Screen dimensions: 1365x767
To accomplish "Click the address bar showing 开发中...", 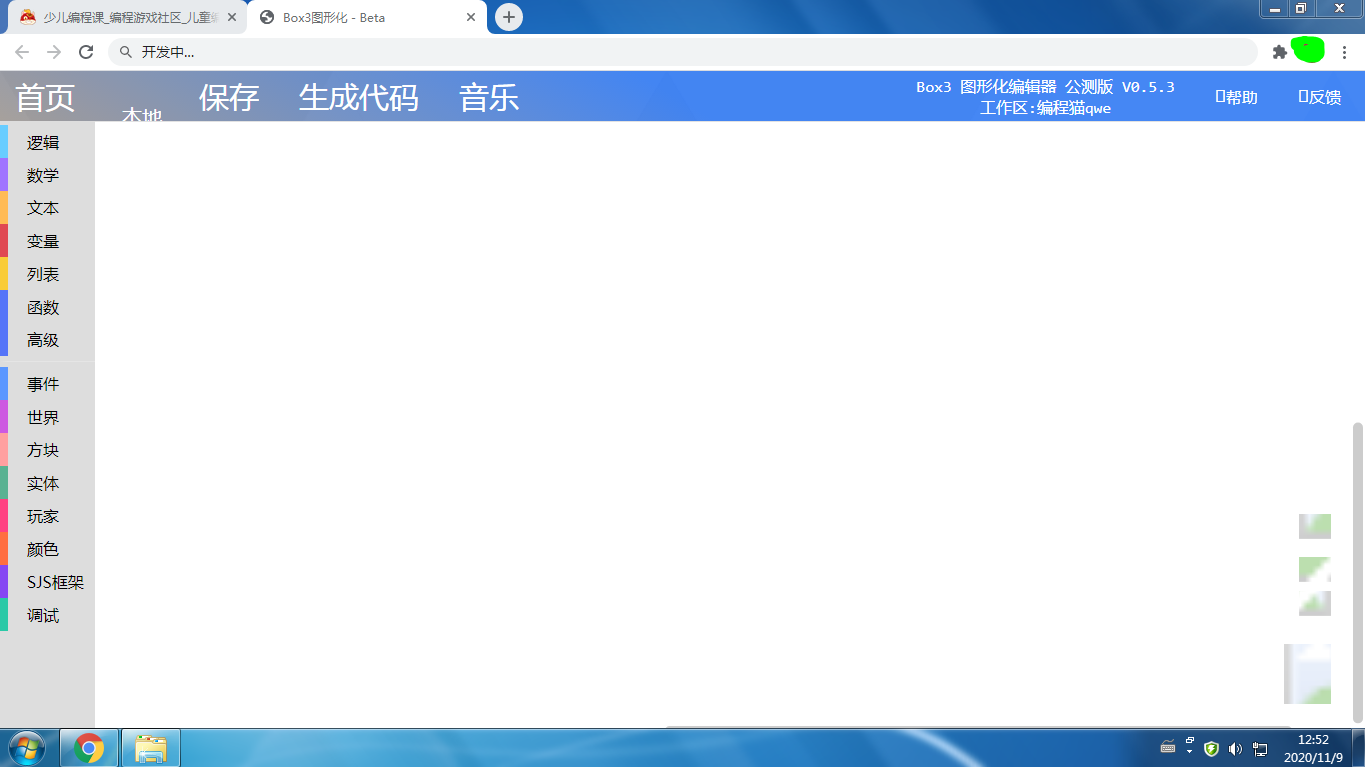I will tap(682, 52).
